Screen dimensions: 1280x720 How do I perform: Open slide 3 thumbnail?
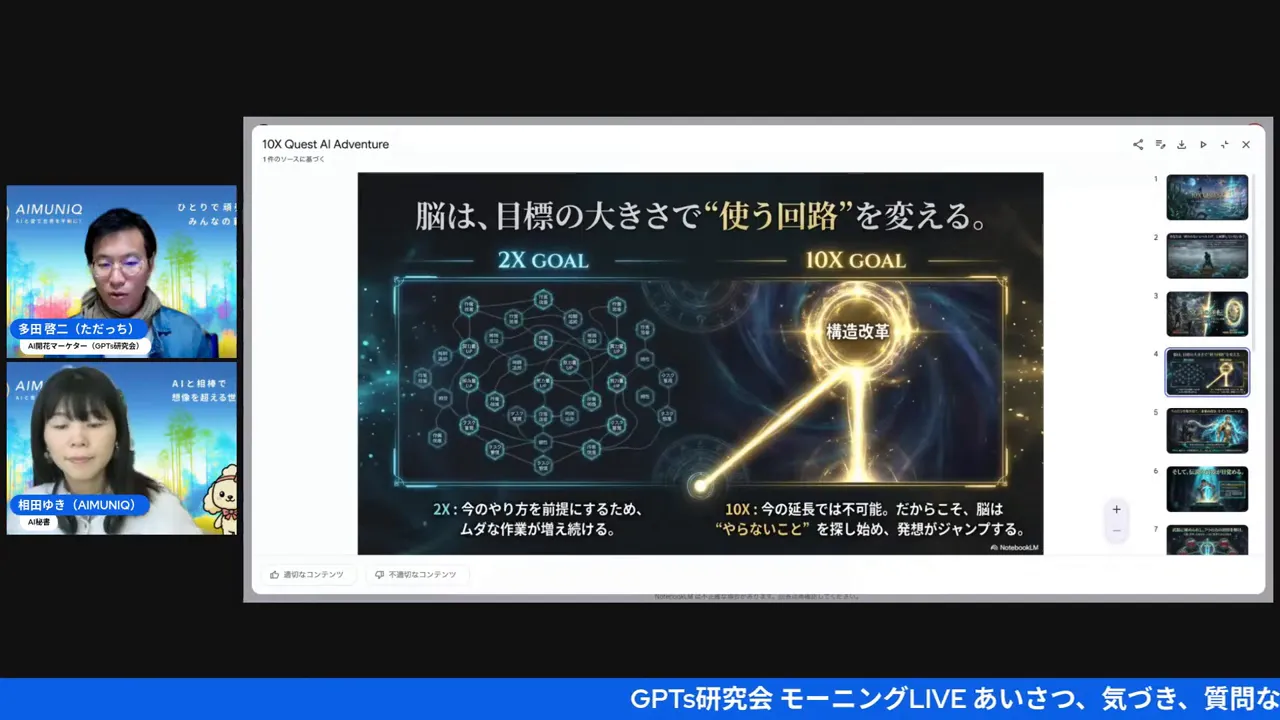coord(1207,314)
